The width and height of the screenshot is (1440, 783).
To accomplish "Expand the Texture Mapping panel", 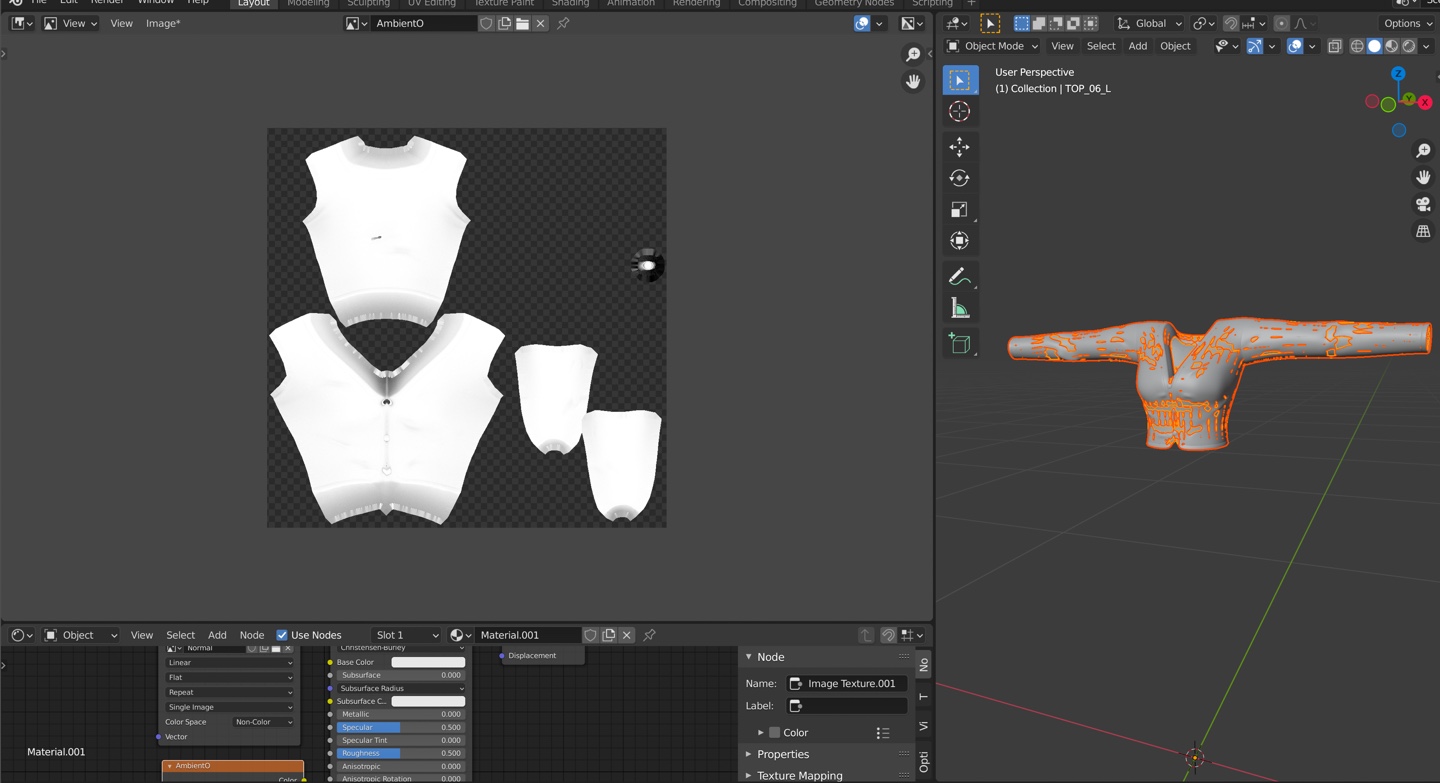I will 799,775.
